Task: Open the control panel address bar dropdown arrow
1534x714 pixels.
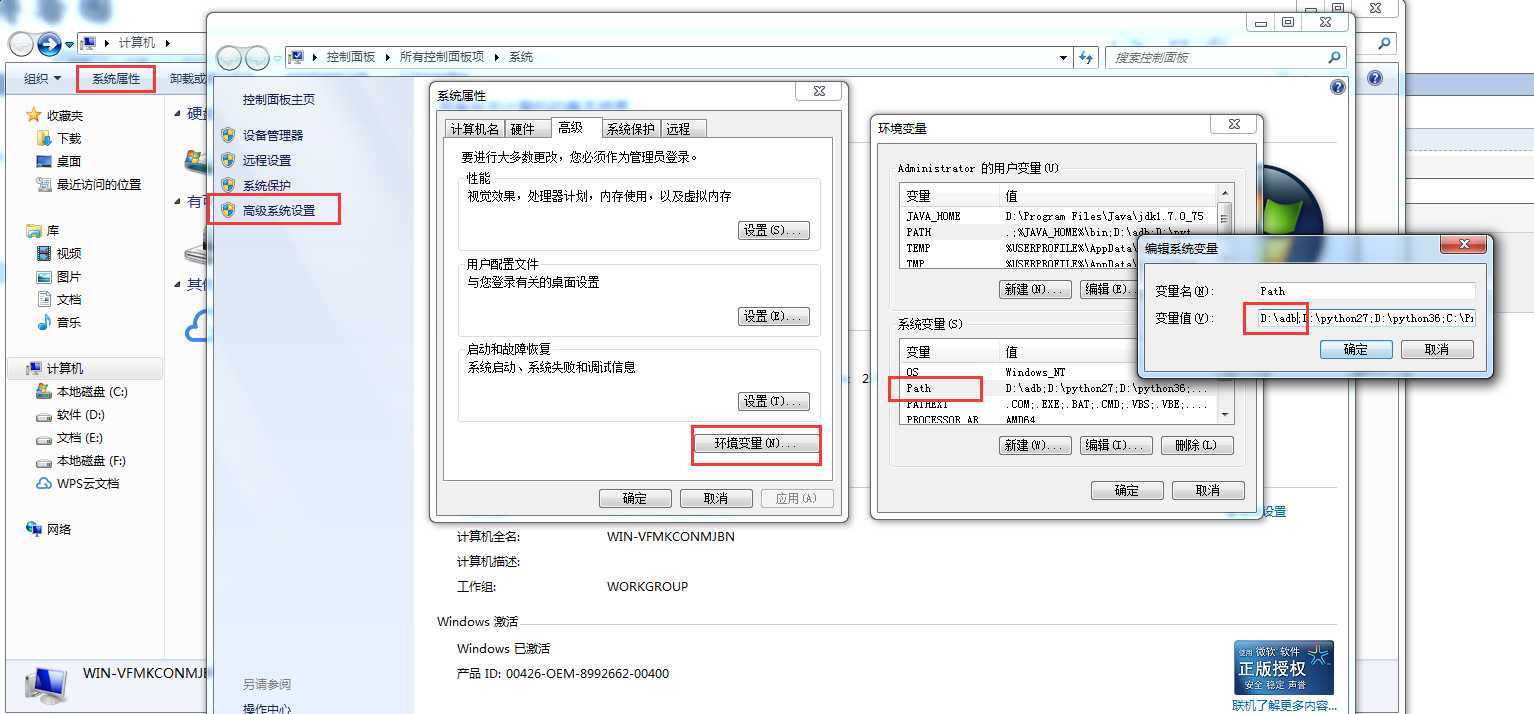Action: (x=1064, y=58)
